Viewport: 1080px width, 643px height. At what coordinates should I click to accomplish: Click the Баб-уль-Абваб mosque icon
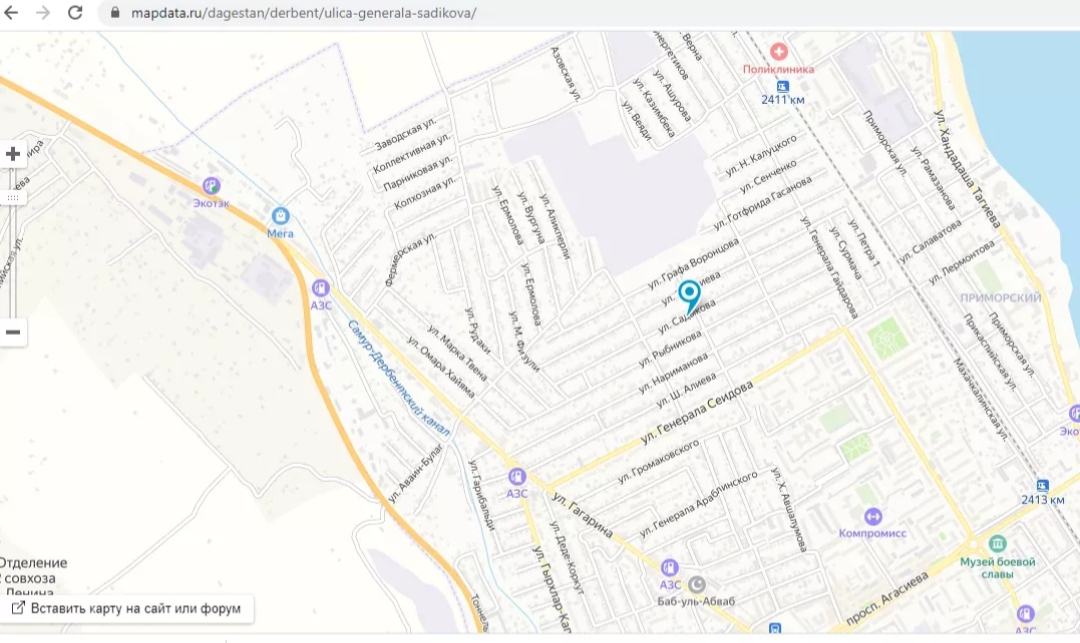click(697, 584)
